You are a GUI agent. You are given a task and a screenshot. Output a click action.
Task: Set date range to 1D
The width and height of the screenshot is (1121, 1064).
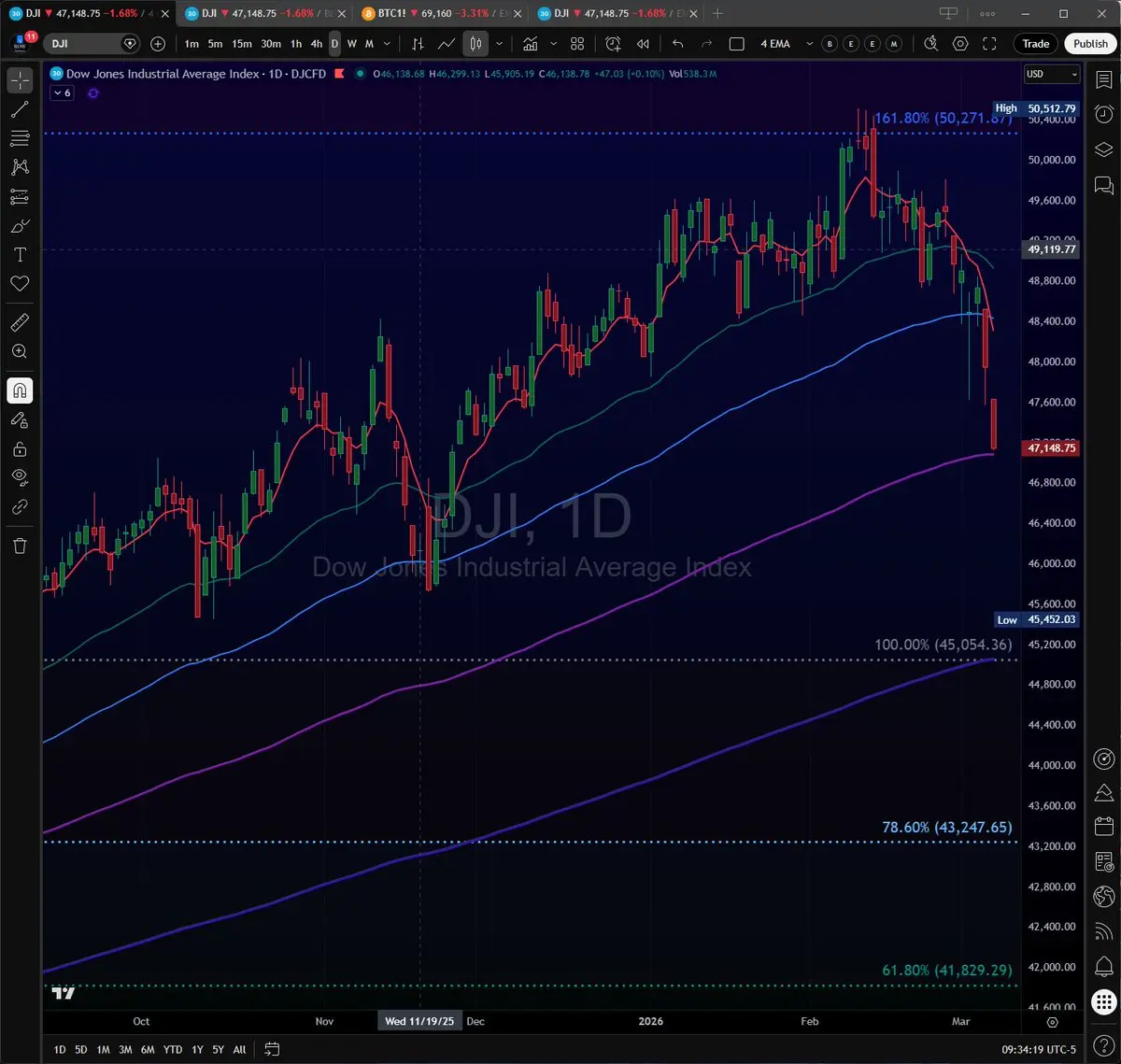60,1049
